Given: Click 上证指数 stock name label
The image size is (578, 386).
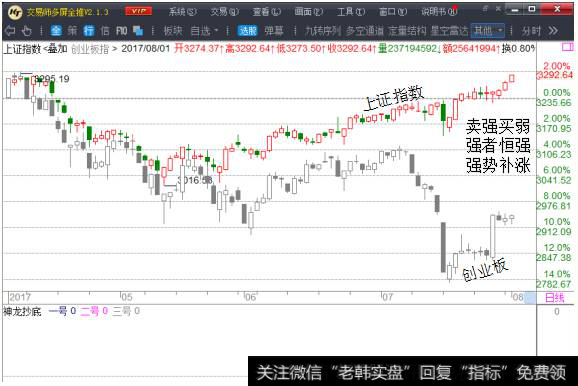Looking at the screenshot, I should (22, 49).
